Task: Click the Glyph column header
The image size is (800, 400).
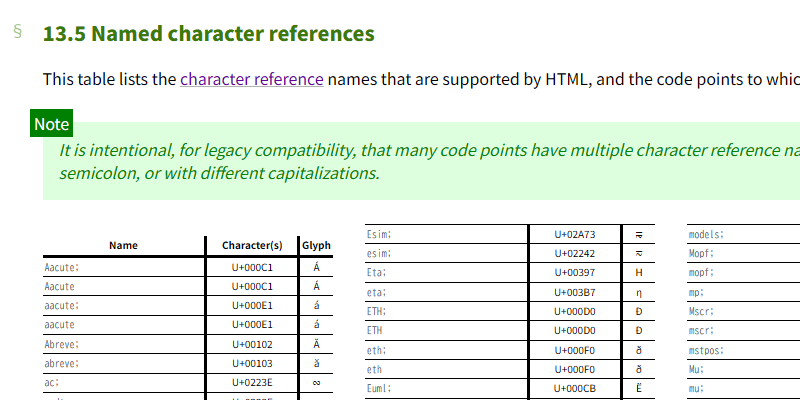Action: [x=316, y=245]
